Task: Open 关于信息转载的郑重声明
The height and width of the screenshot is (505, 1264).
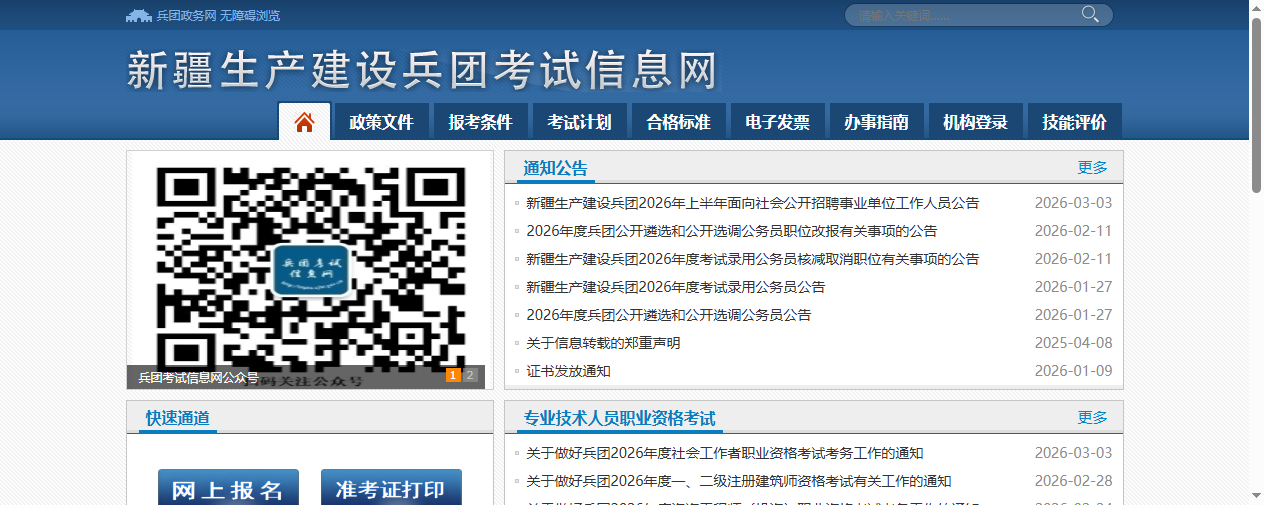Action: coord(603,343)
